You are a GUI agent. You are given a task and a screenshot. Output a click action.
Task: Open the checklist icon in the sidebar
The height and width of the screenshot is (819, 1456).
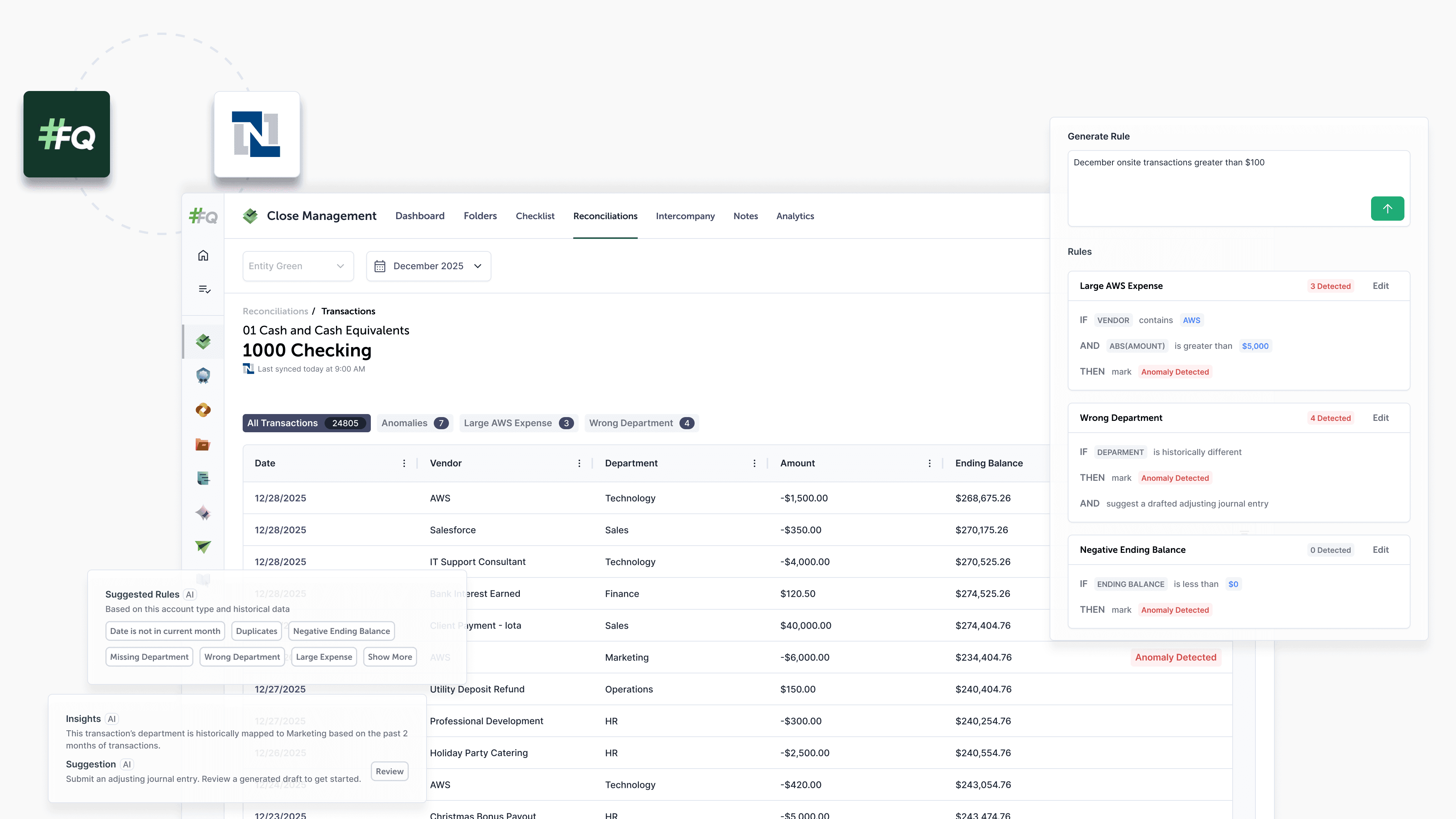204,289
